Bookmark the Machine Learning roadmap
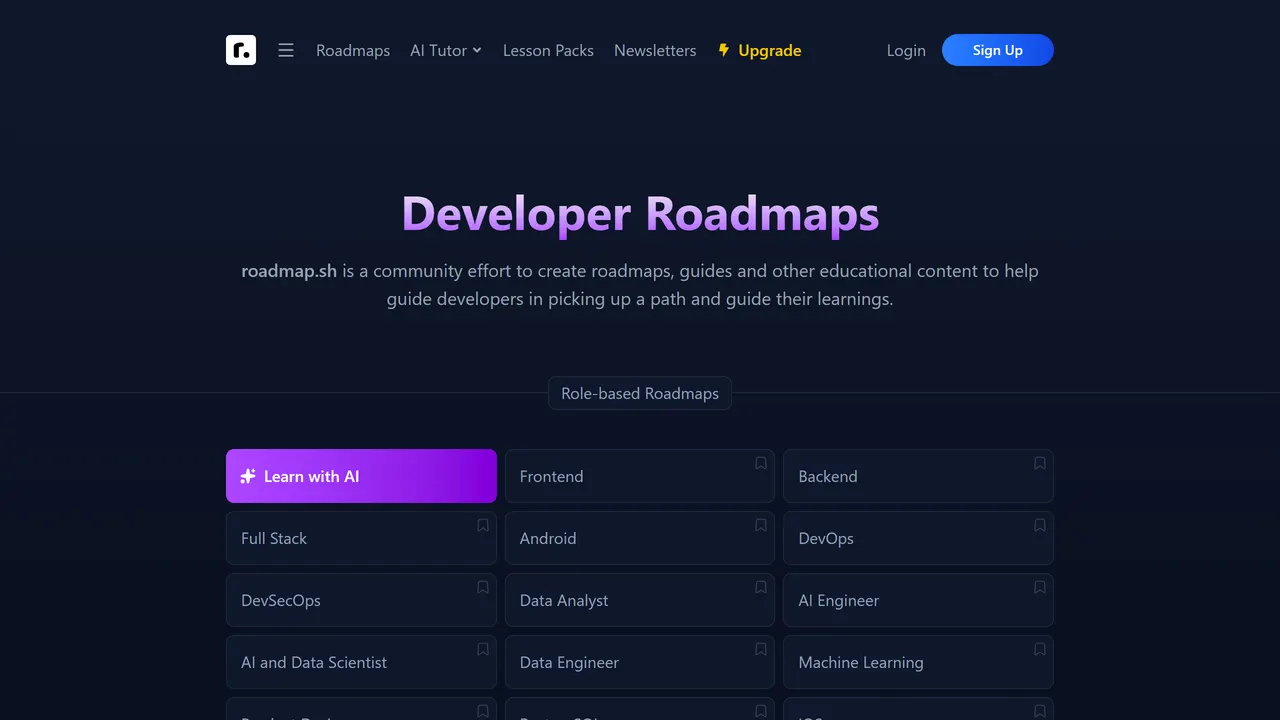Screen dimensions: 1280x720 point(1040,649)
